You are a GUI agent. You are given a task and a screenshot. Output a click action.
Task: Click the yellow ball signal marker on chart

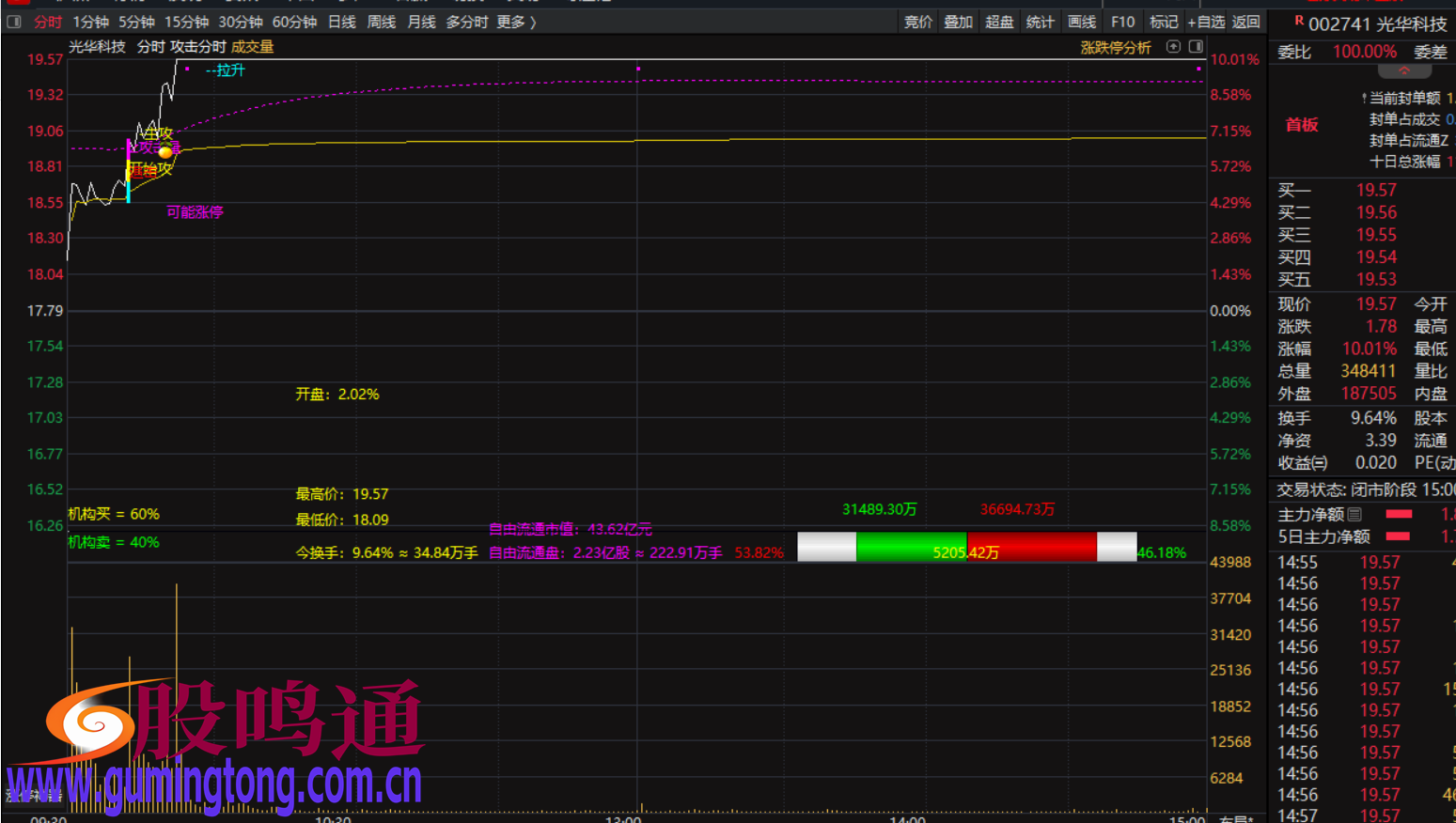(165, 151)
